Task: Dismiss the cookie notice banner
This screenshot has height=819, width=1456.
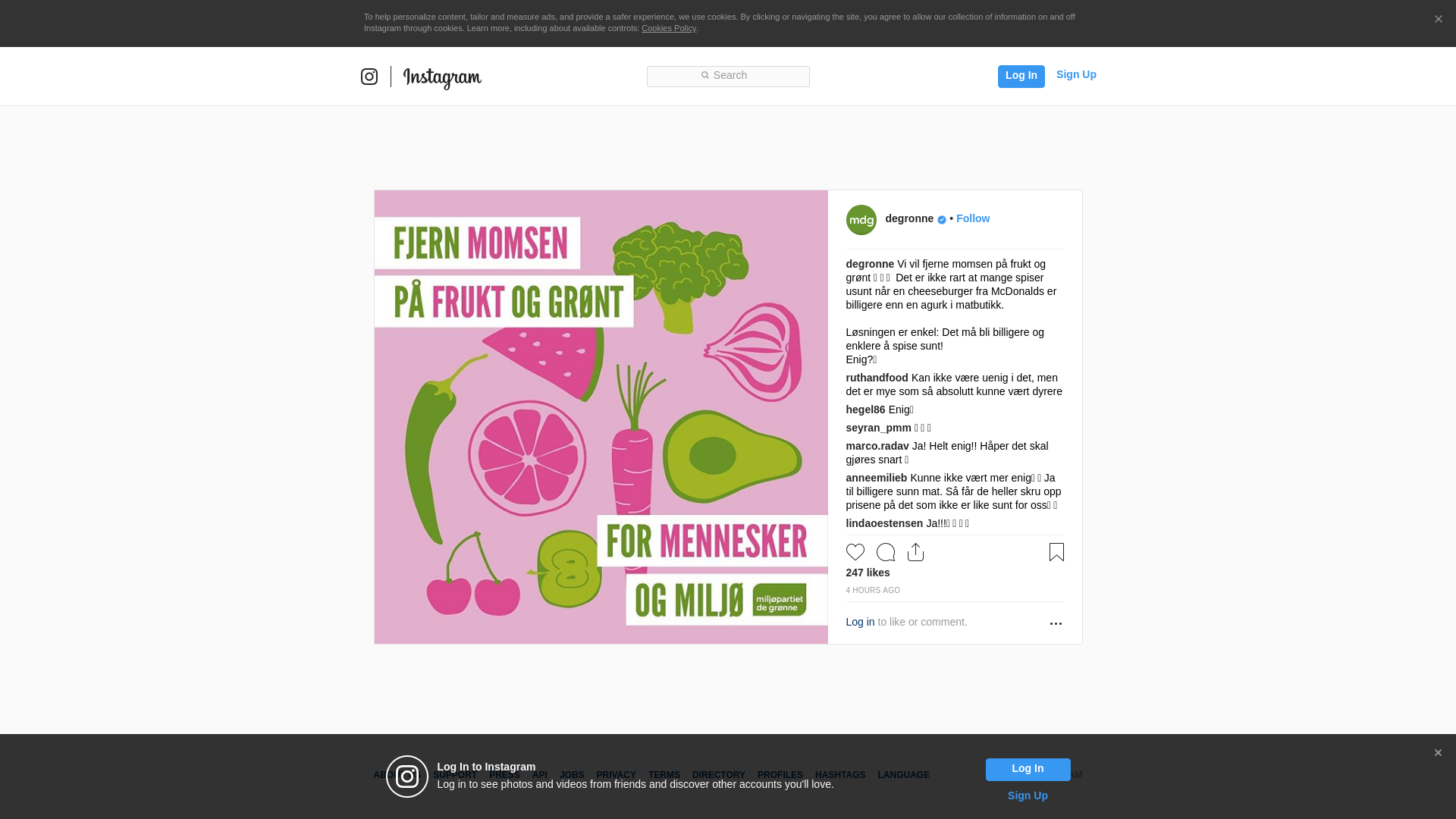Action: (x=1438, y=20)
